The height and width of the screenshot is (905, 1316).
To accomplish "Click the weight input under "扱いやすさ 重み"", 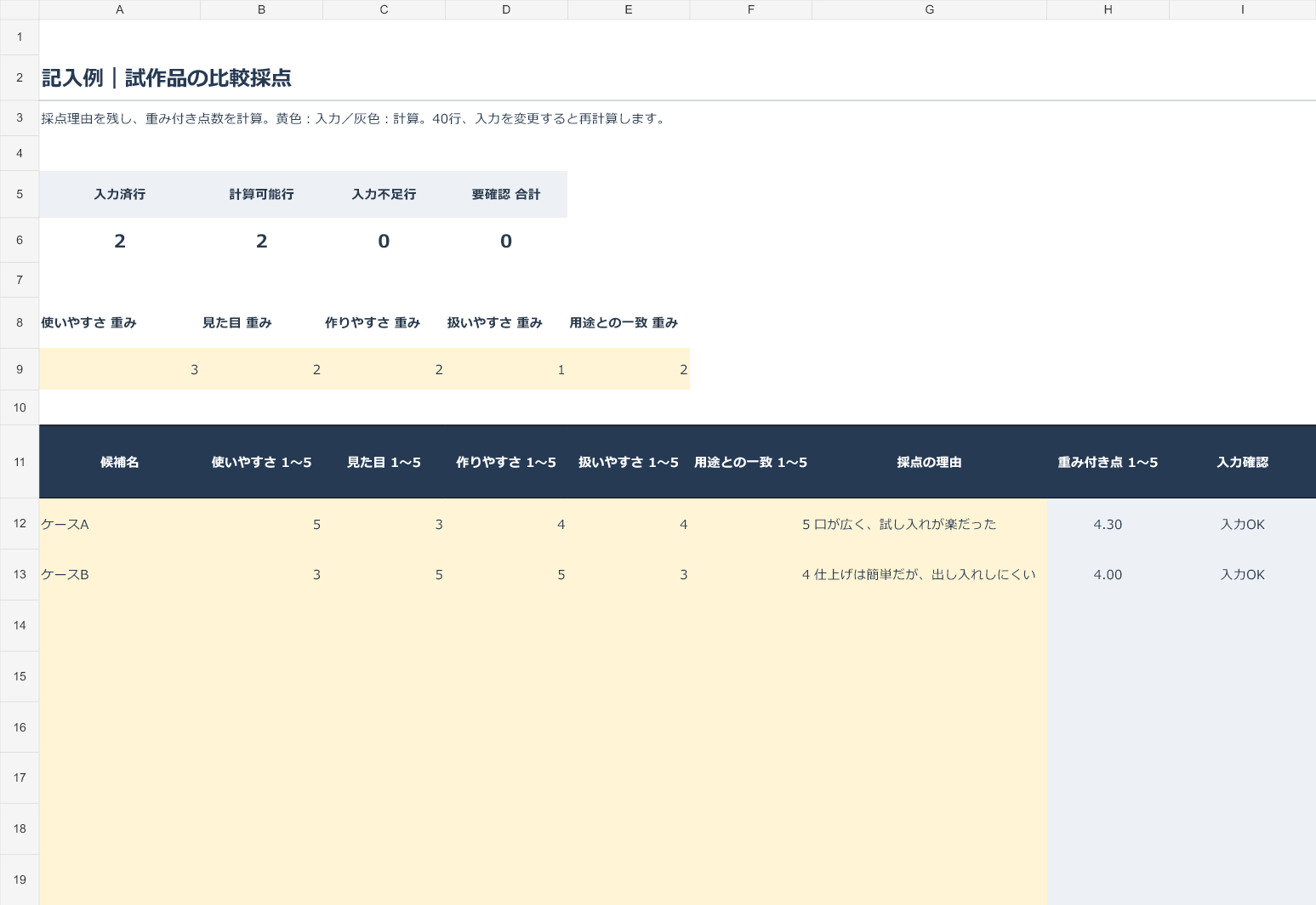I will click(506, 369).
